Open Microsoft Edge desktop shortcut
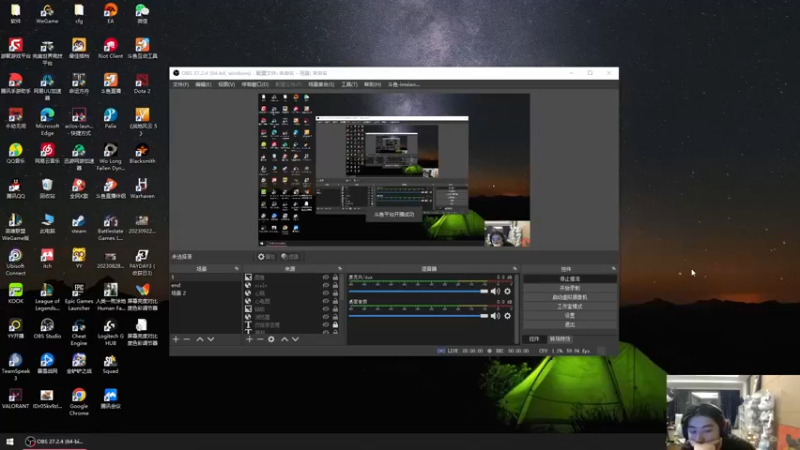800x450 pixels. 47,122
